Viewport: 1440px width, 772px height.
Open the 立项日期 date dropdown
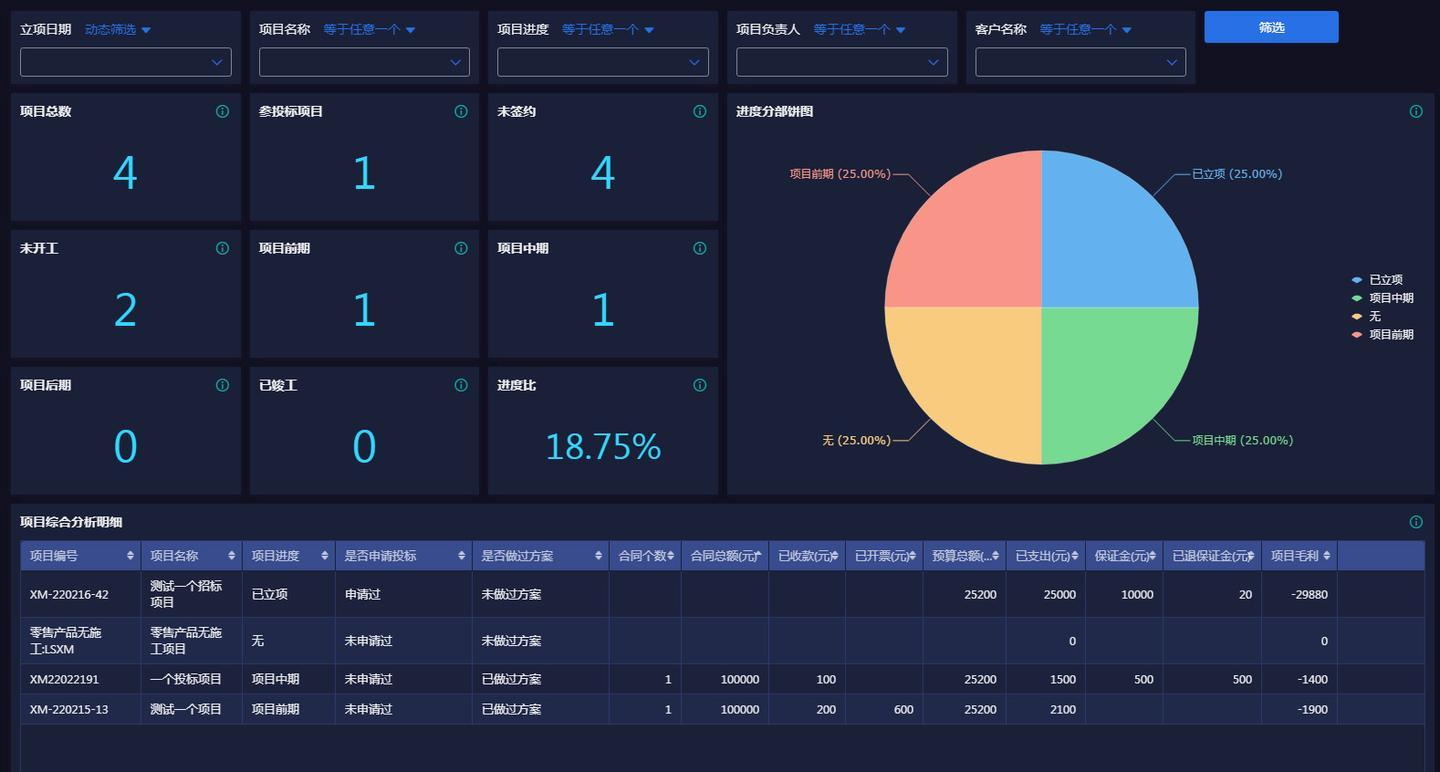click(125, 62)
